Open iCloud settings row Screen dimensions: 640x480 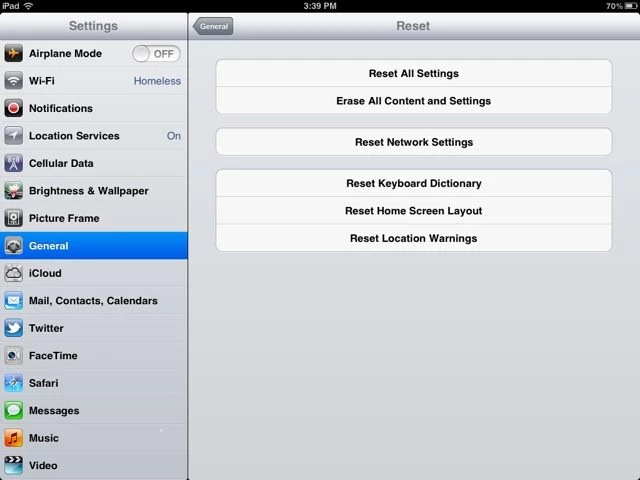[x=94, y=273]
